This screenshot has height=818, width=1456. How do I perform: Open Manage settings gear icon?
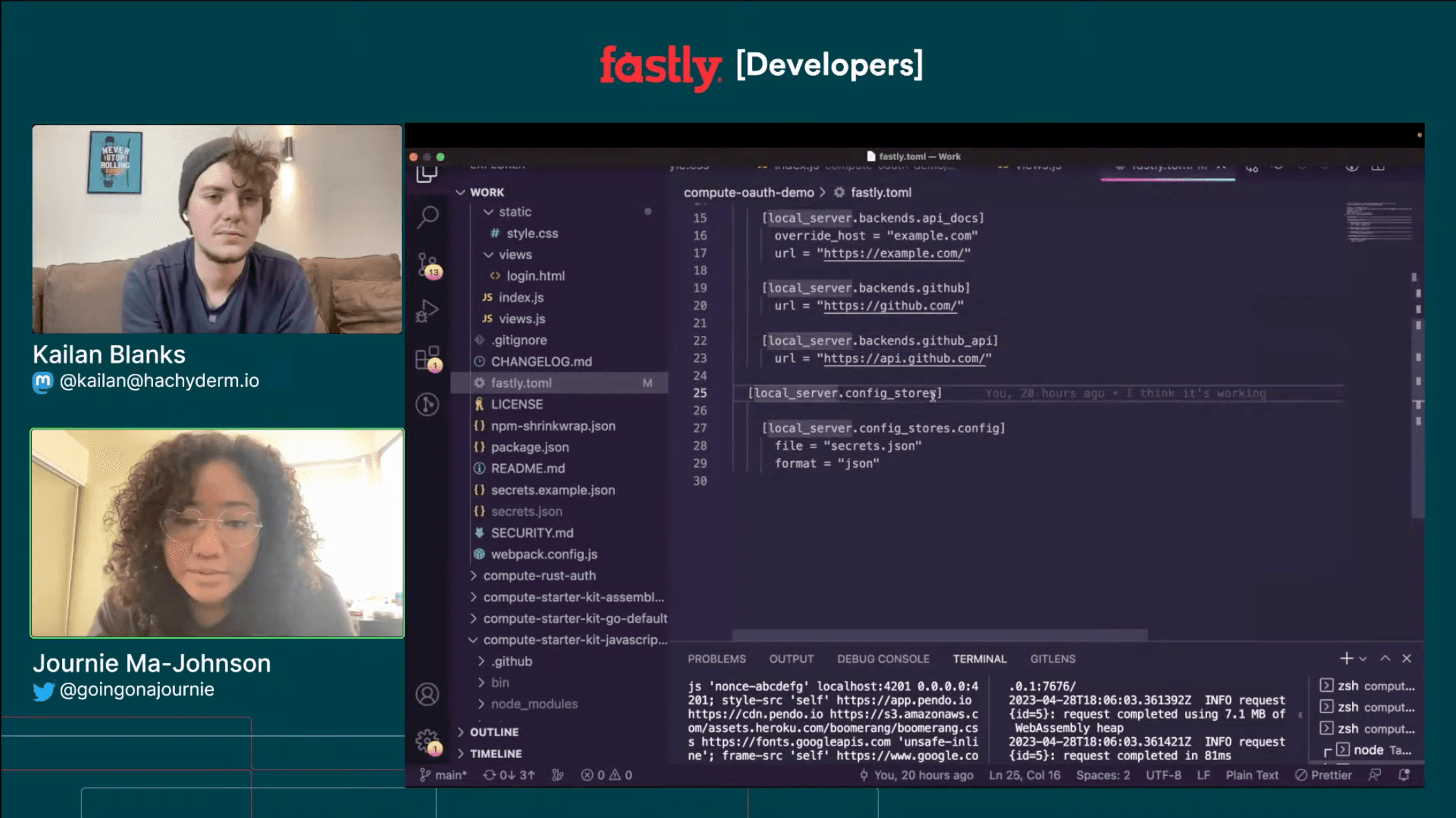[428, 742]
